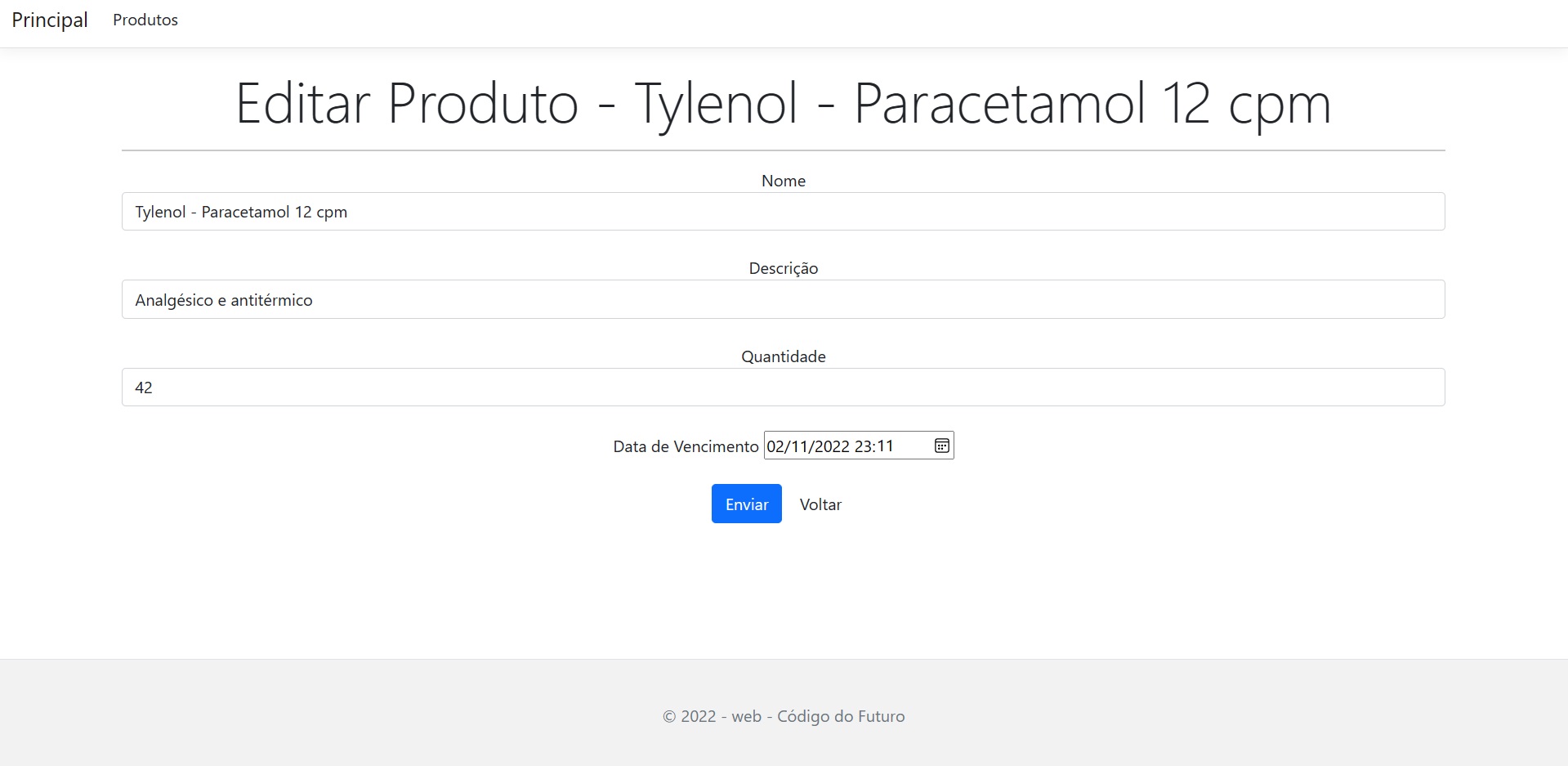Select the Data de Vencimento date field

(x=858, y=446)
